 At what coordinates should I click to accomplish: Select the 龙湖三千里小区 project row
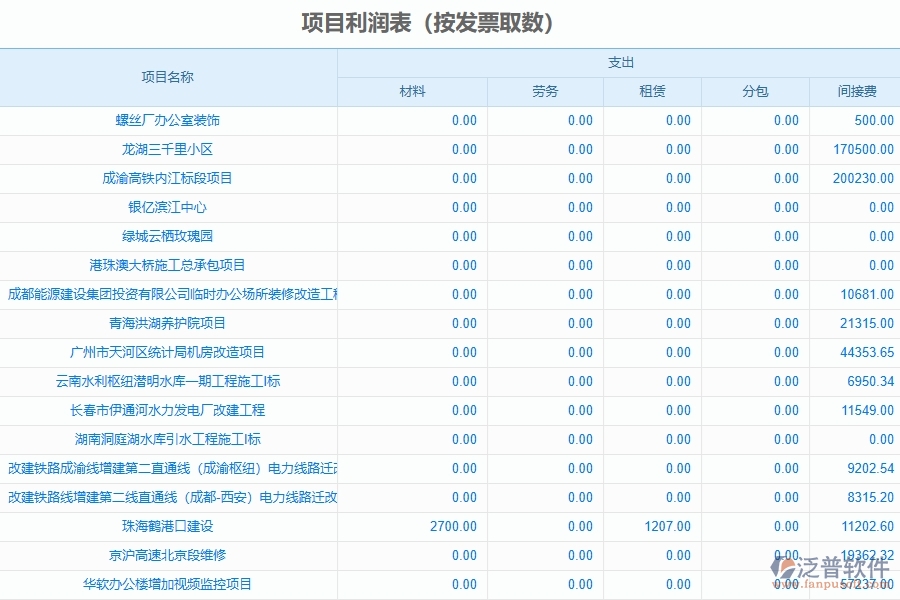[x=169, y=148]
